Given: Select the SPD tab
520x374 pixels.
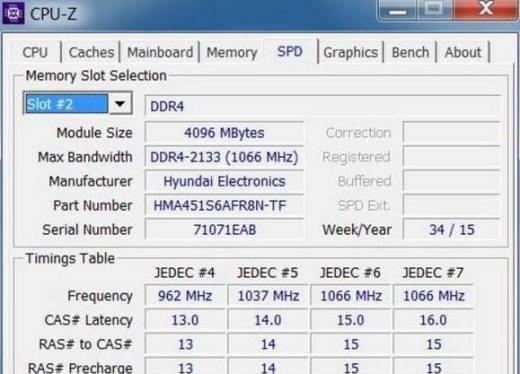Looking at the screenshot, I should click(290, 51).
